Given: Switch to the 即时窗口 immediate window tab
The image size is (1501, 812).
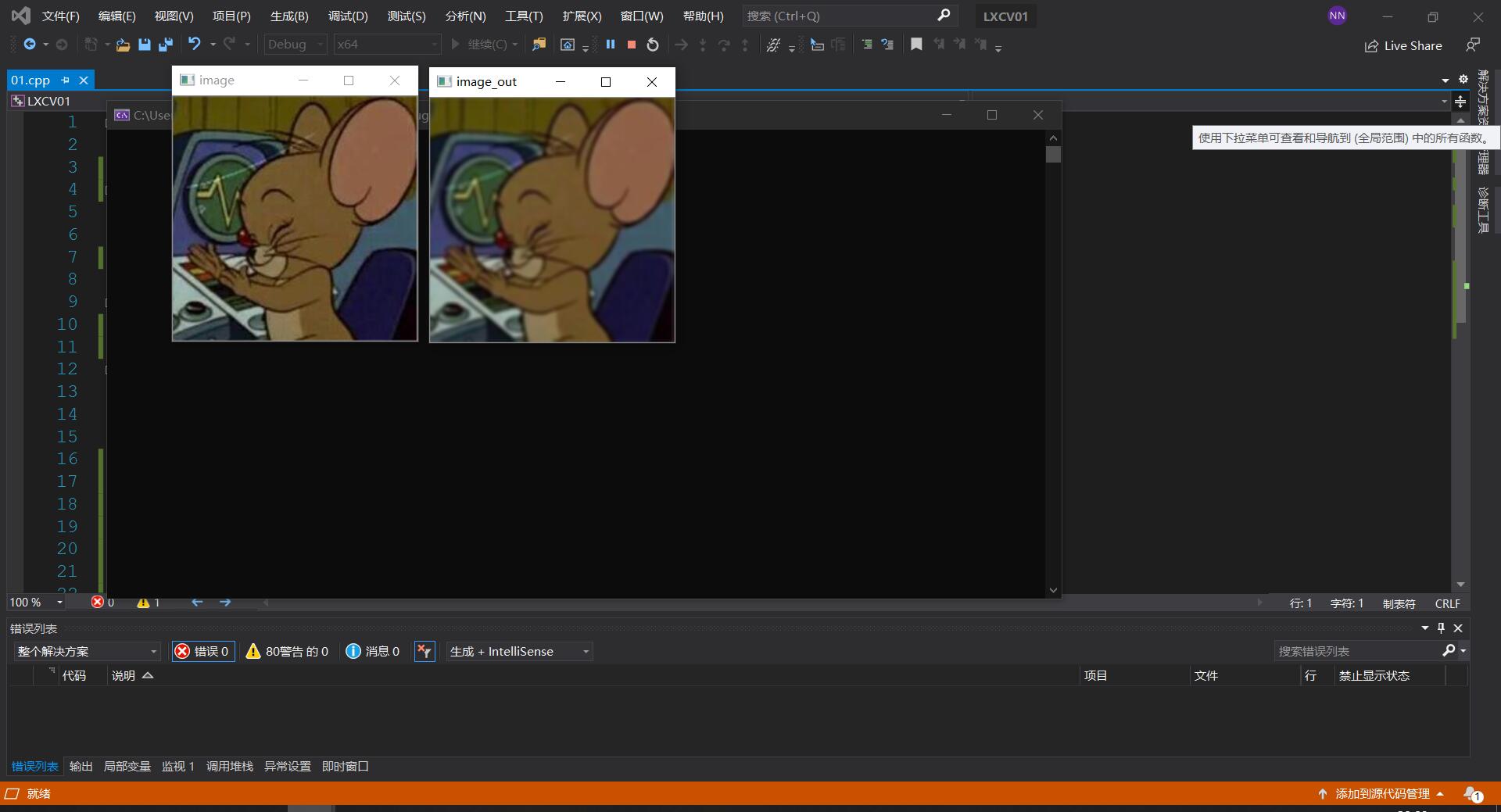Looking at the screenshot, I should tap(345, 766).
